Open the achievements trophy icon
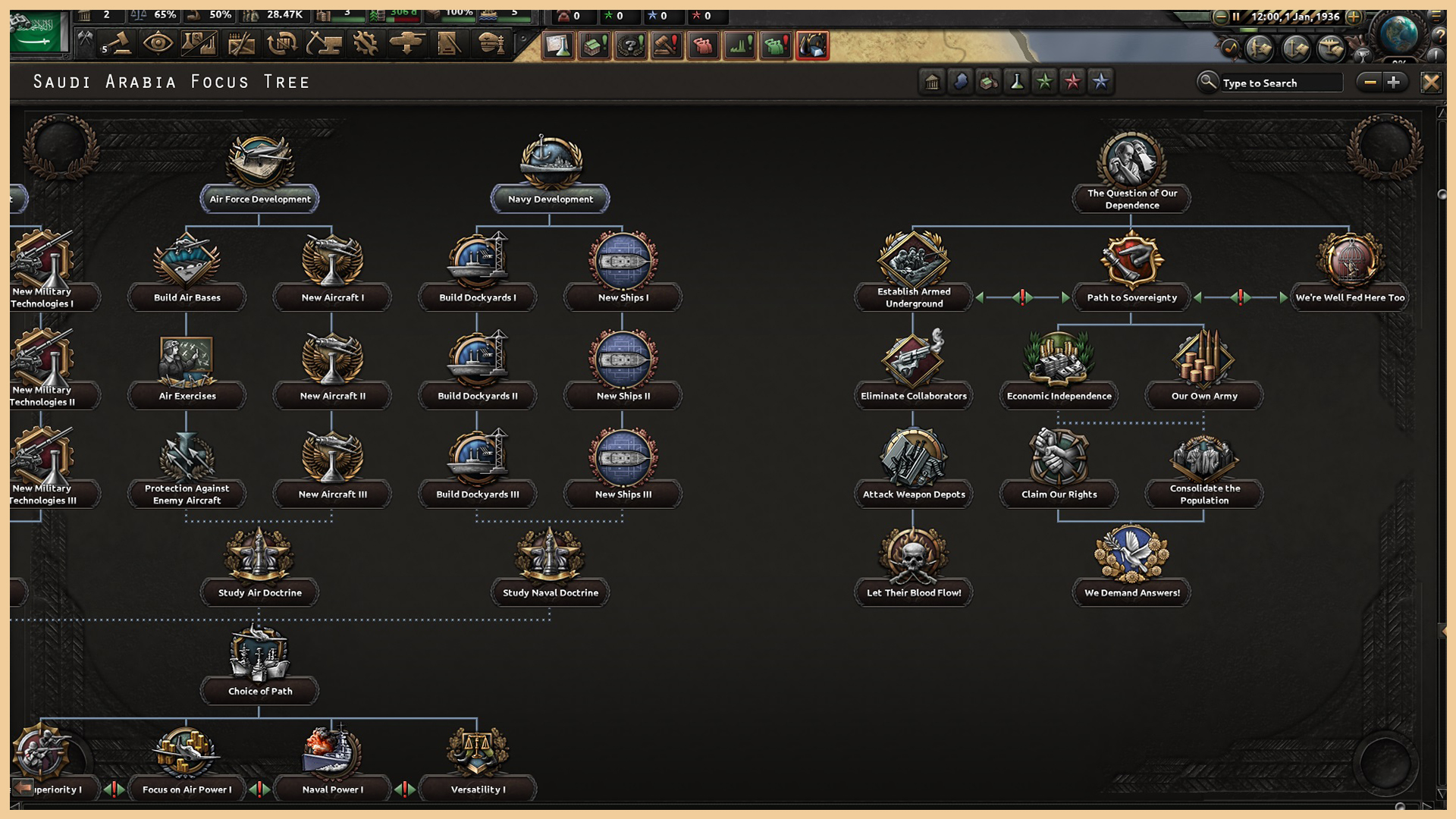 pyautogui.click(x=1363, y=55)
